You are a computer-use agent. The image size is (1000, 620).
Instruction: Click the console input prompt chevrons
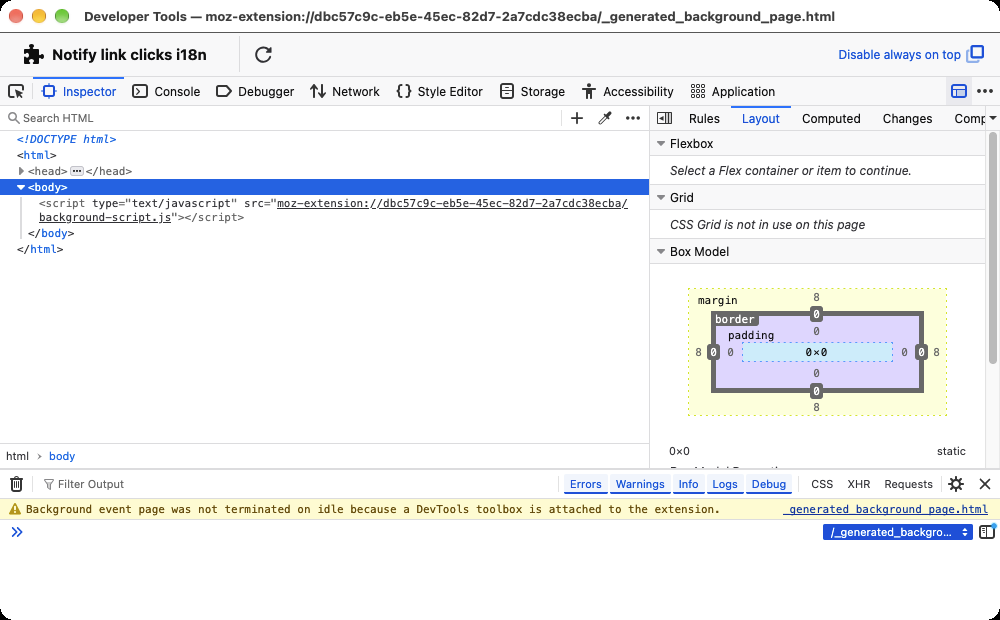tap(17, 532)
